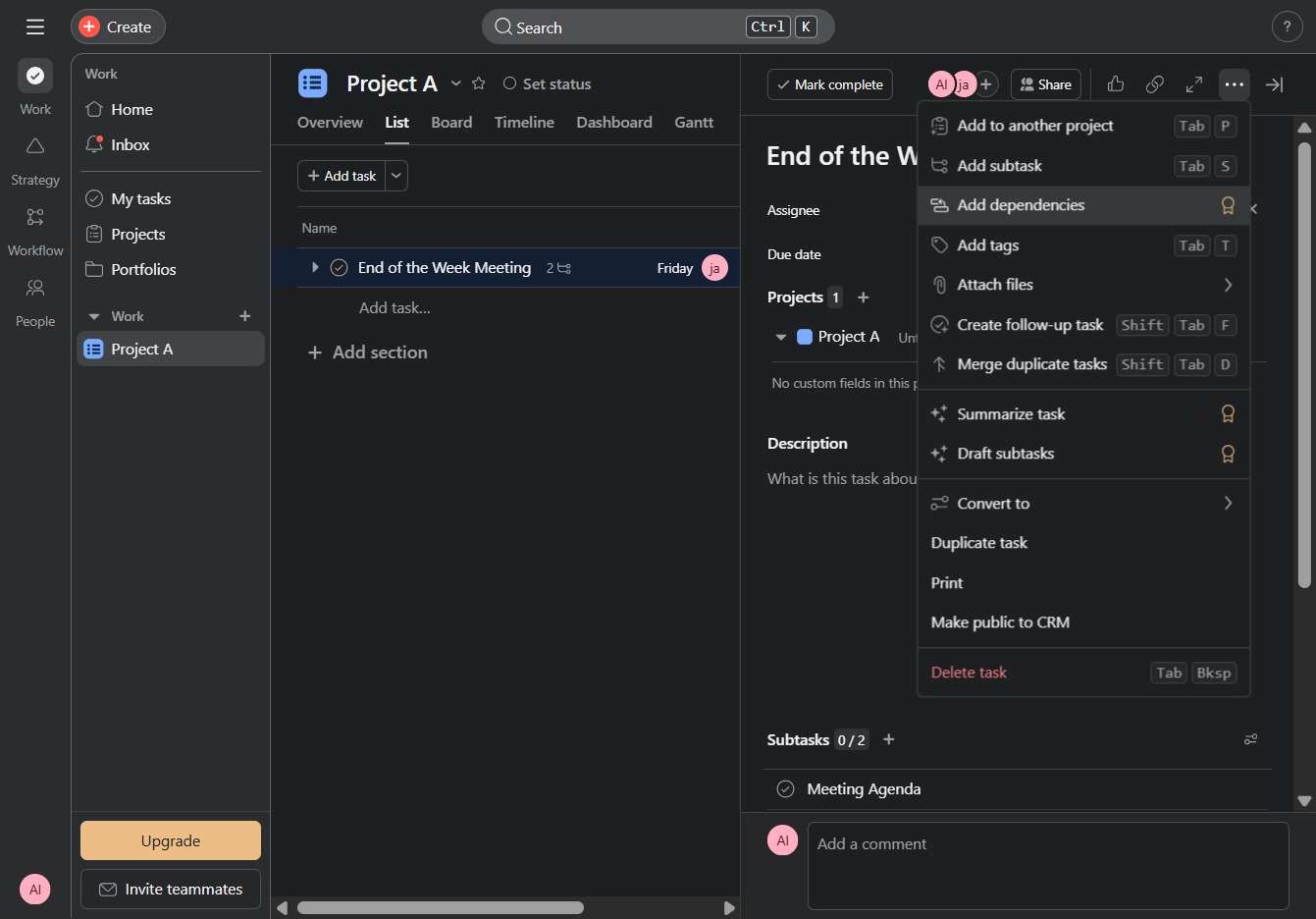Choose Add subtask from the menu
The image size is (1316, 919).
[x=1083, y=166]
